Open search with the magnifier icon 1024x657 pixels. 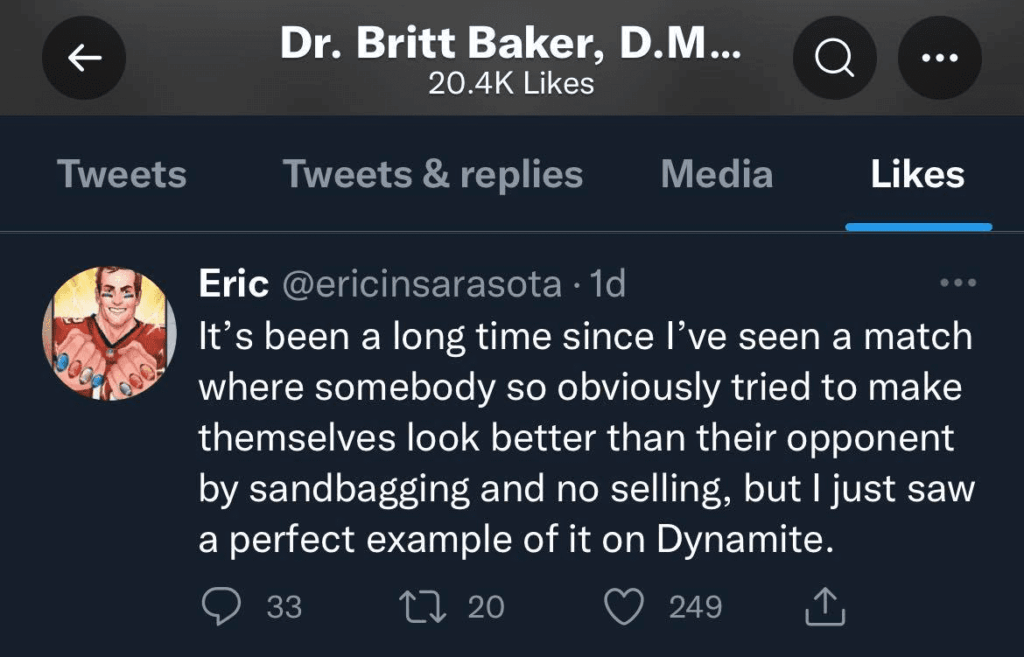pyautogui.click(x=834, y=59)
